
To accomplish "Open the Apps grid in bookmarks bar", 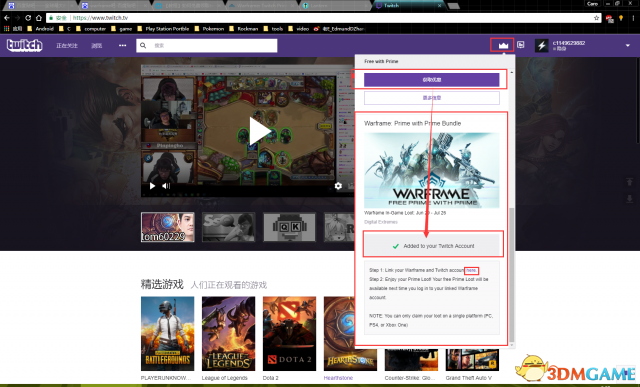I will pos(6,29).
